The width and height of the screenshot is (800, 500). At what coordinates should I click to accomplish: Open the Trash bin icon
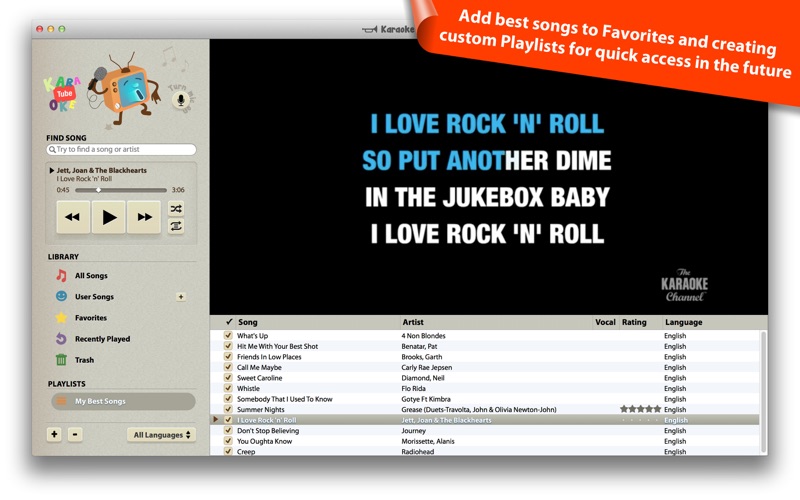[x=61, y=360]
